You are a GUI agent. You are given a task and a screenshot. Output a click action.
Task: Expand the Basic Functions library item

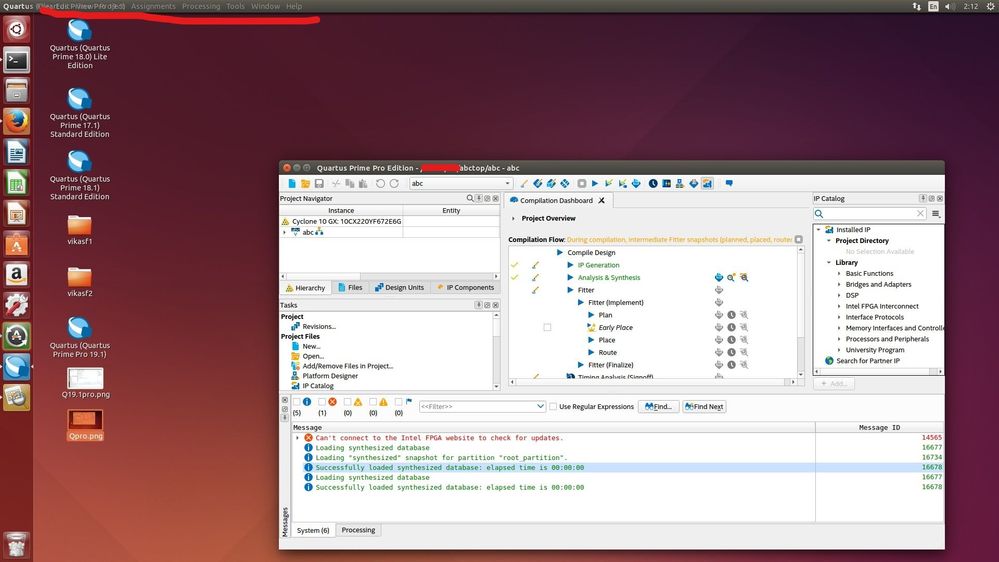[840, 274]
